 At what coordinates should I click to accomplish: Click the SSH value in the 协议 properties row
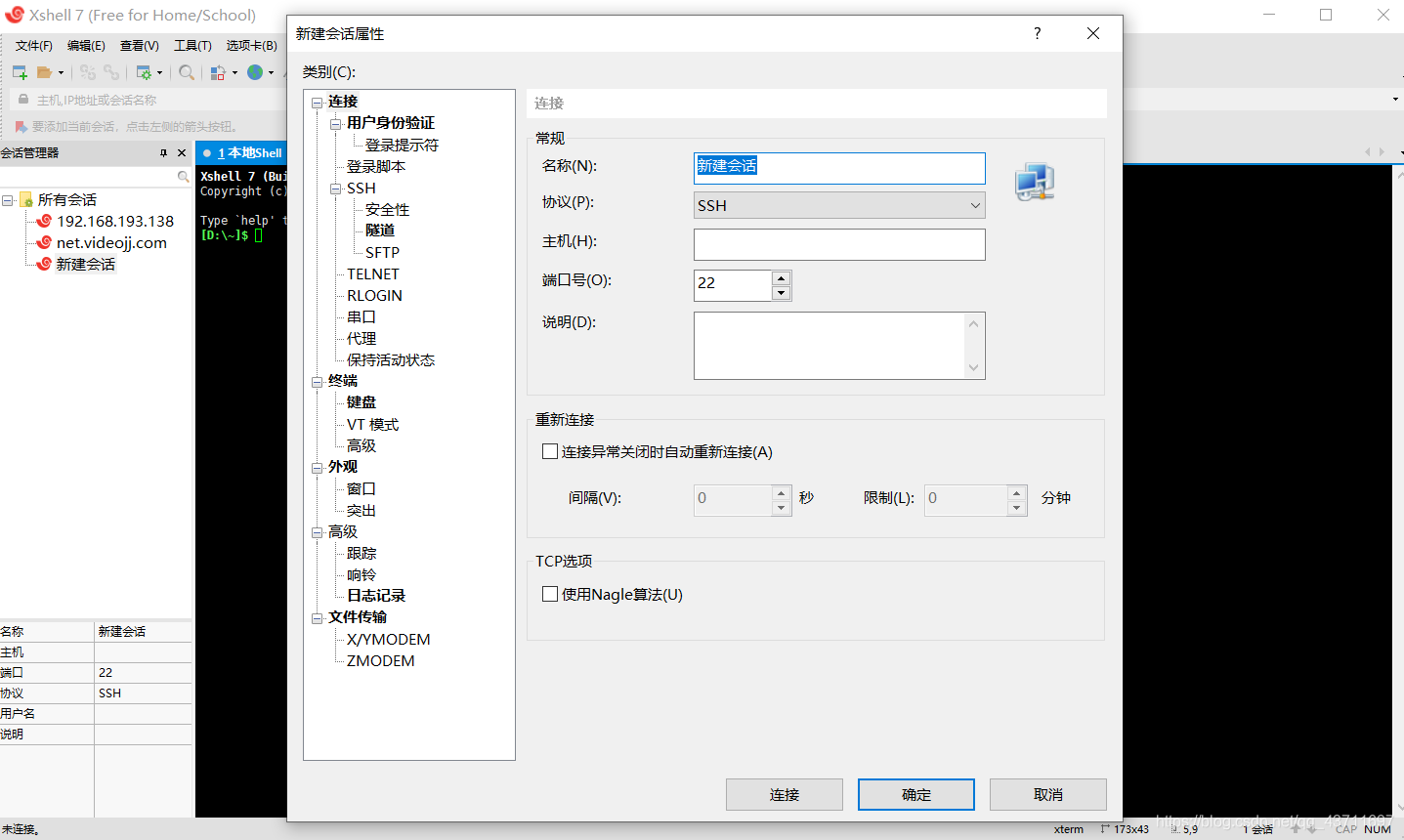point(110,693)
